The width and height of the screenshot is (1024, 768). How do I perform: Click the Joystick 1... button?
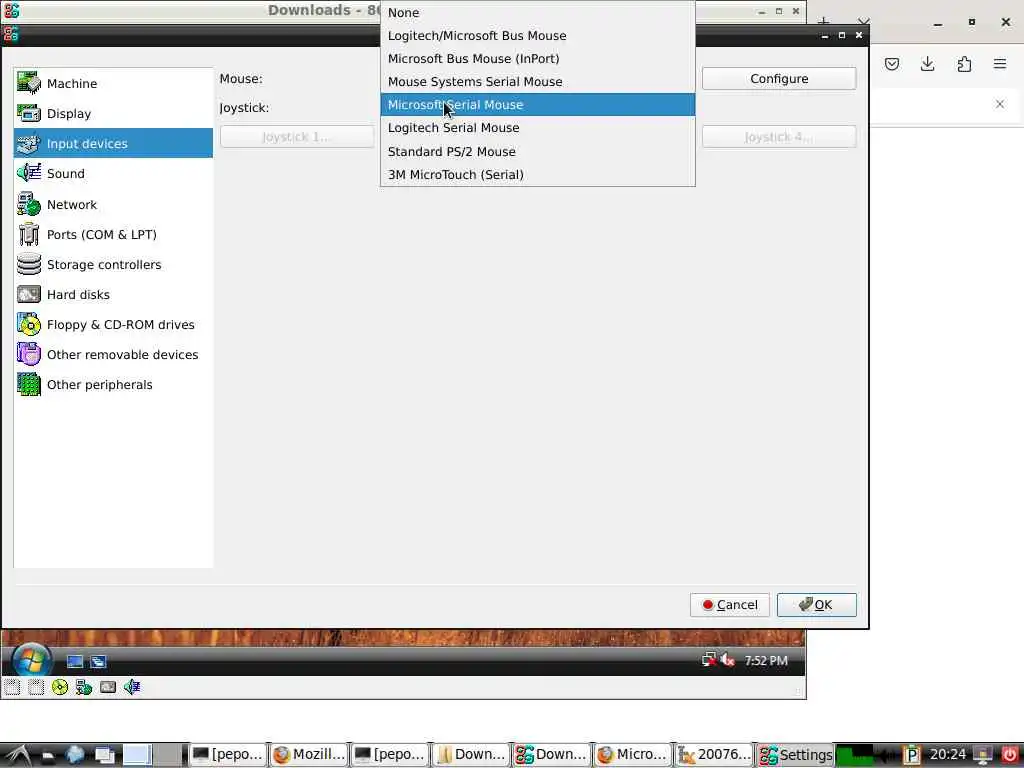pos(297,136)
